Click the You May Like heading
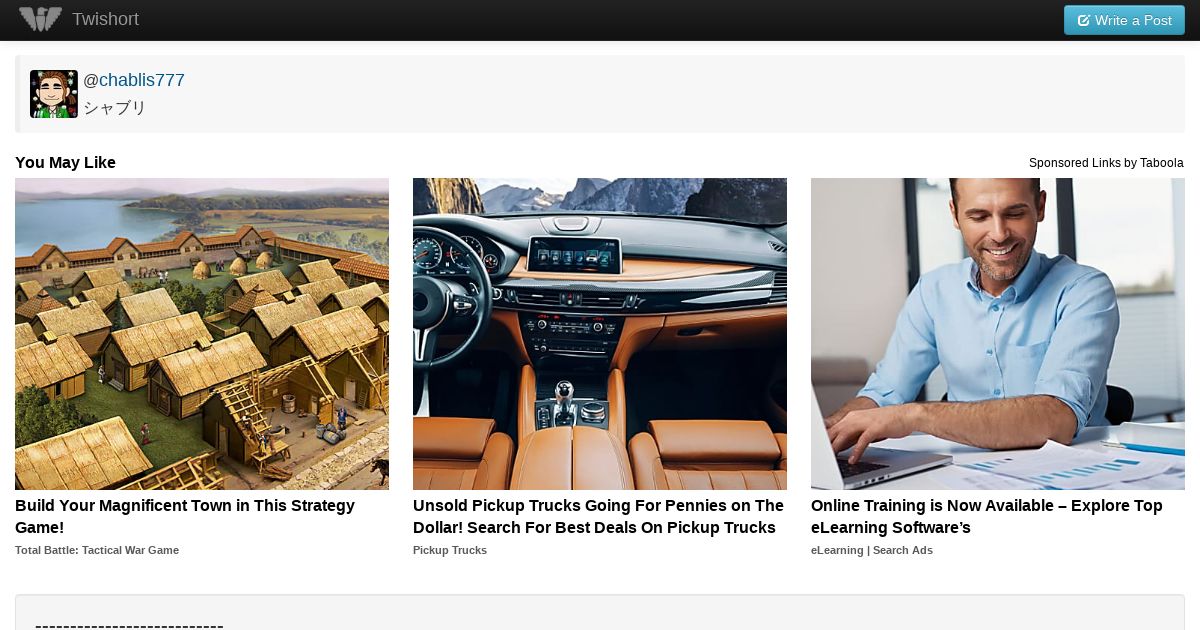The height and width of the screenshot is (630, 1200). point(65,163)
